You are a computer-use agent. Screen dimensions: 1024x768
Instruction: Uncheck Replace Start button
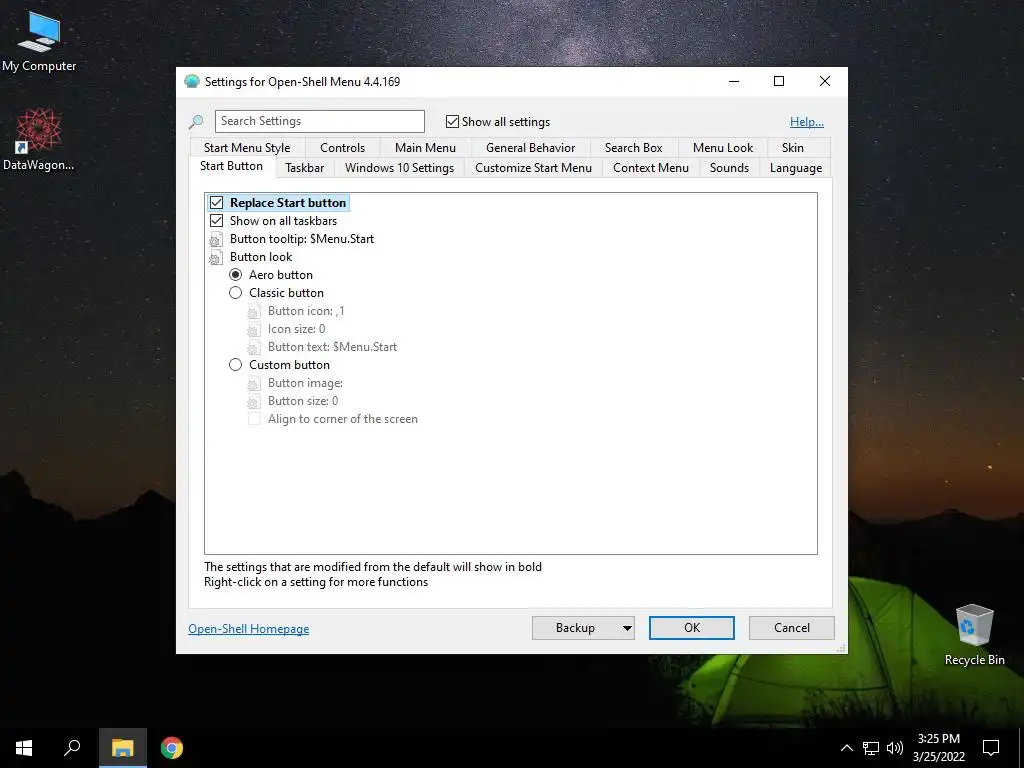(x=216, y=202)
